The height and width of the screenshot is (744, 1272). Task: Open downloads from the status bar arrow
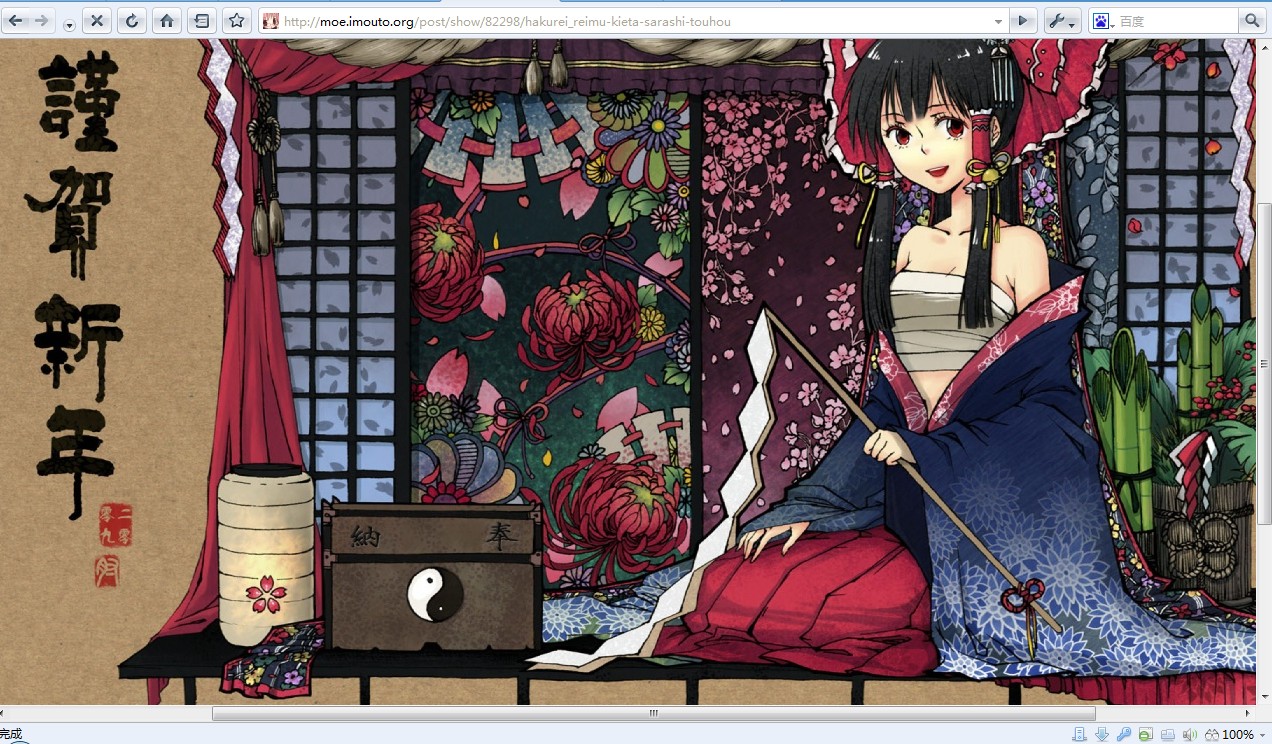click(1101, 735)
